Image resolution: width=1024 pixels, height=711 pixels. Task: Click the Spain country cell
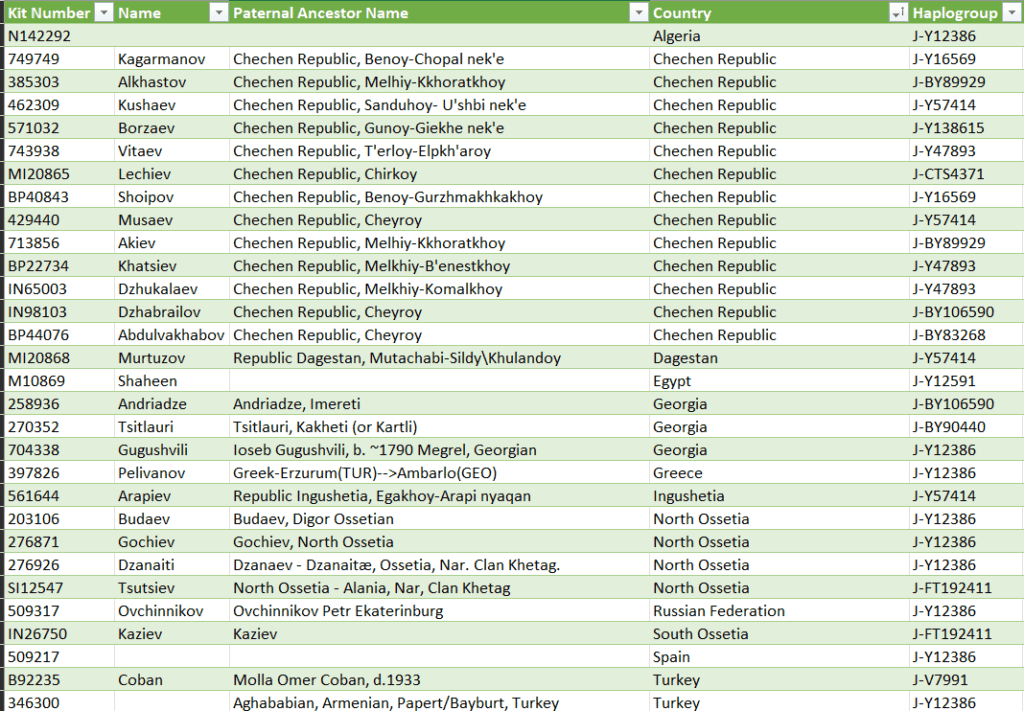click(x=671, y=657)
